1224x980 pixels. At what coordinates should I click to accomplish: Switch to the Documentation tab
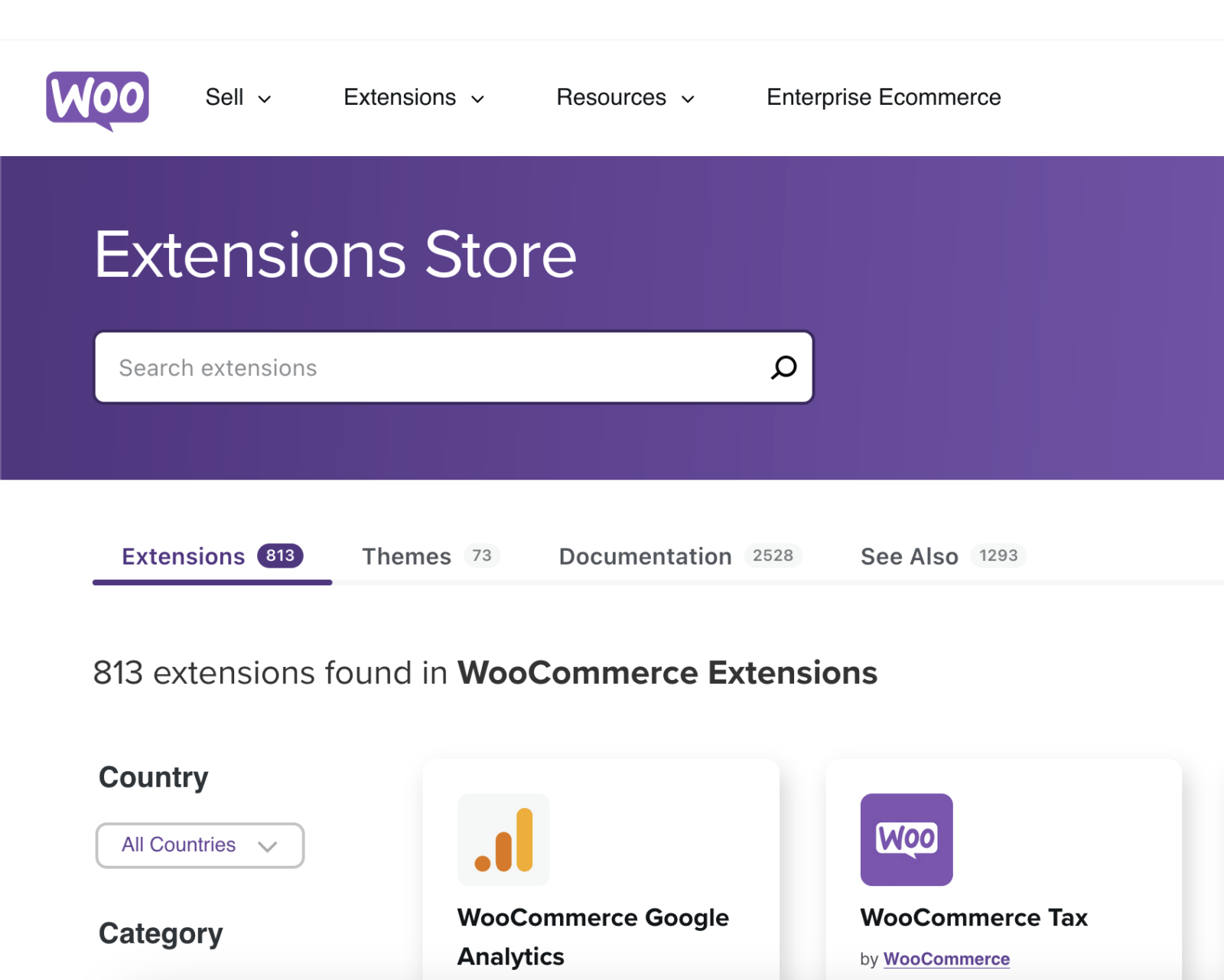tap(680, 556)
